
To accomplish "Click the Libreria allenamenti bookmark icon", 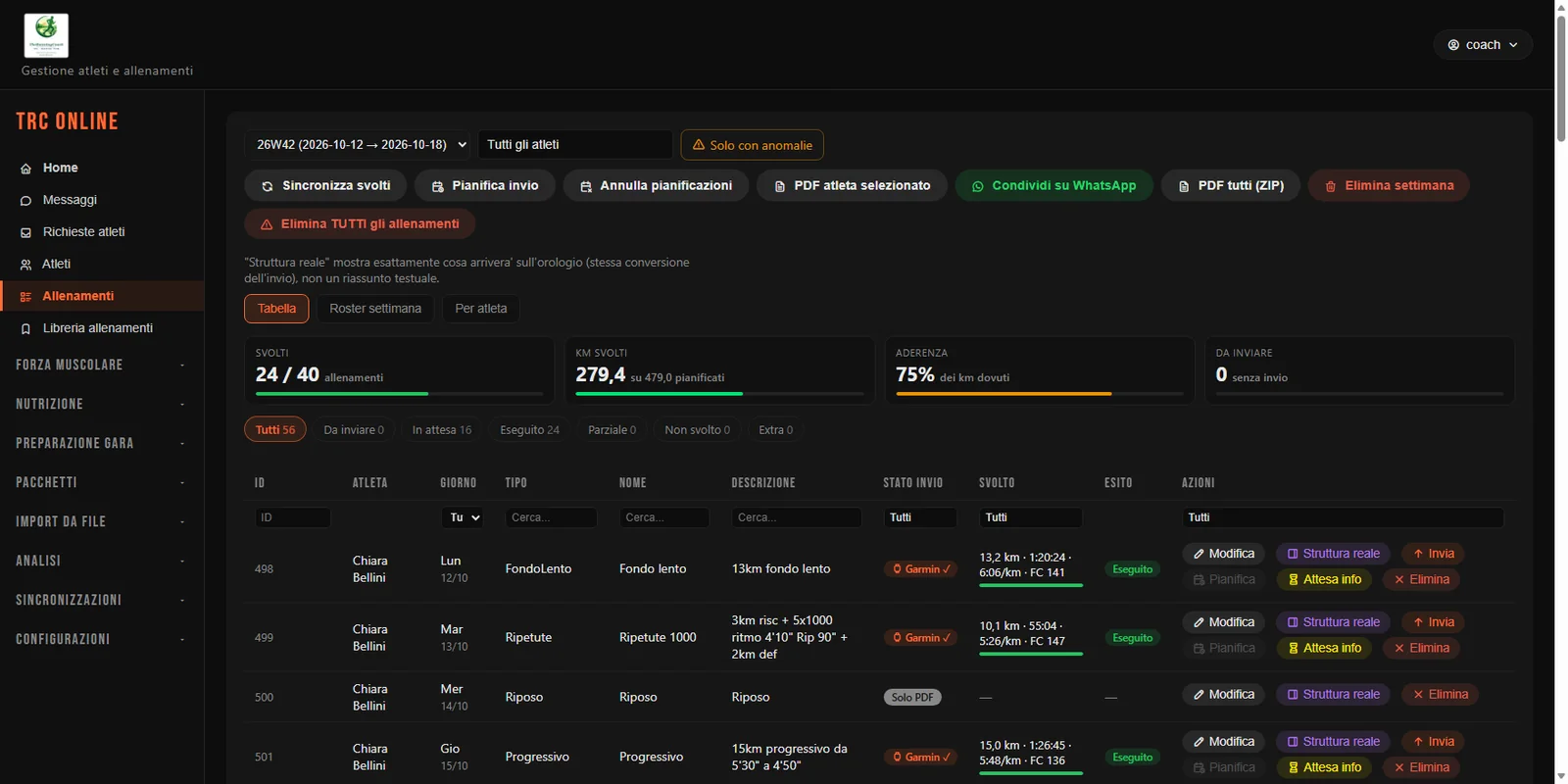I will tap(25, 329).
